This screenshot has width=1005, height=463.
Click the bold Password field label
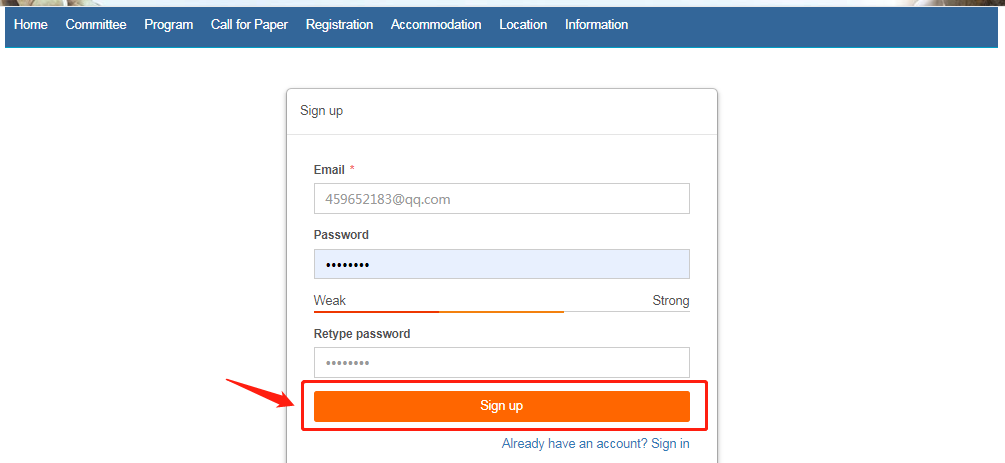(341, 235)
